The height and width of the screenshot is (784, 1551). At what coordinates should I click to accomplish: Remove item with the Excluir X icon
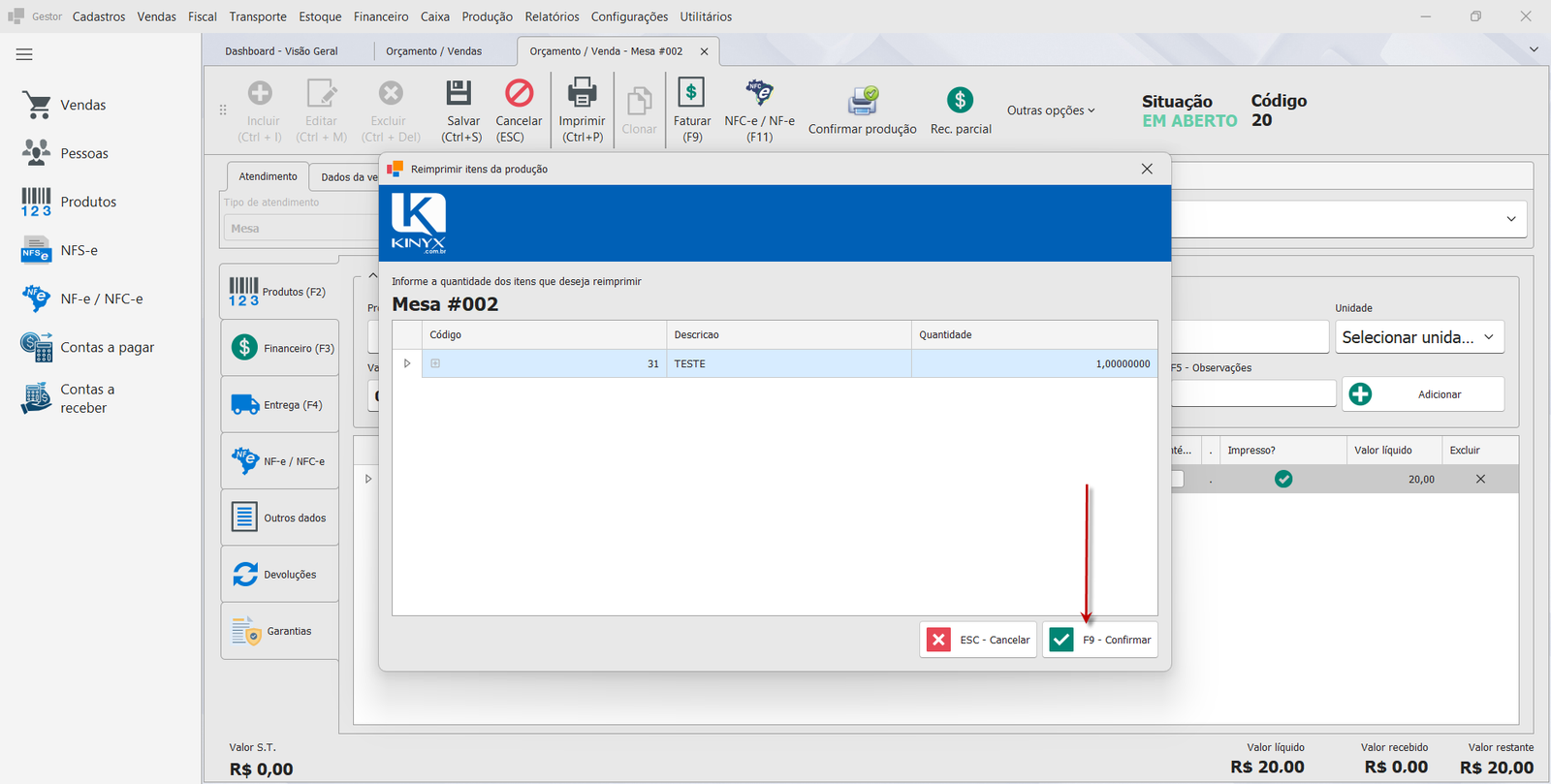tap(1480, 479)
